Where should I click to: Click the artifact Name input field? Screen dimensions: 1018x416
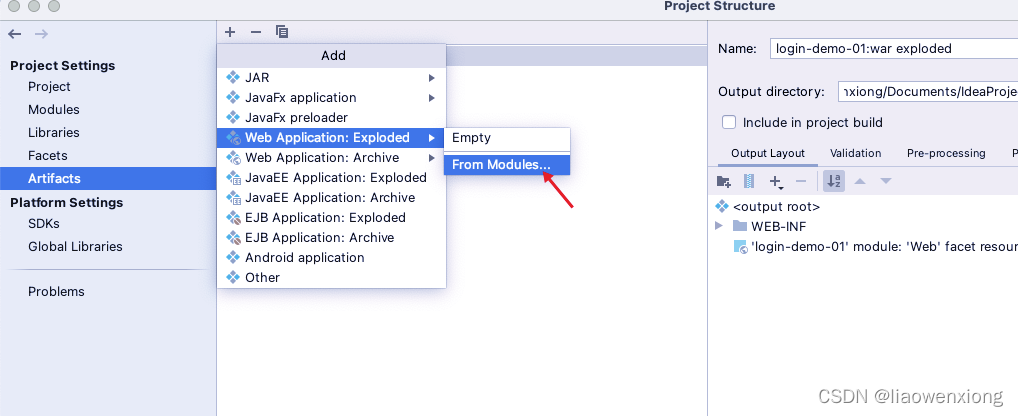coord(894,49)
